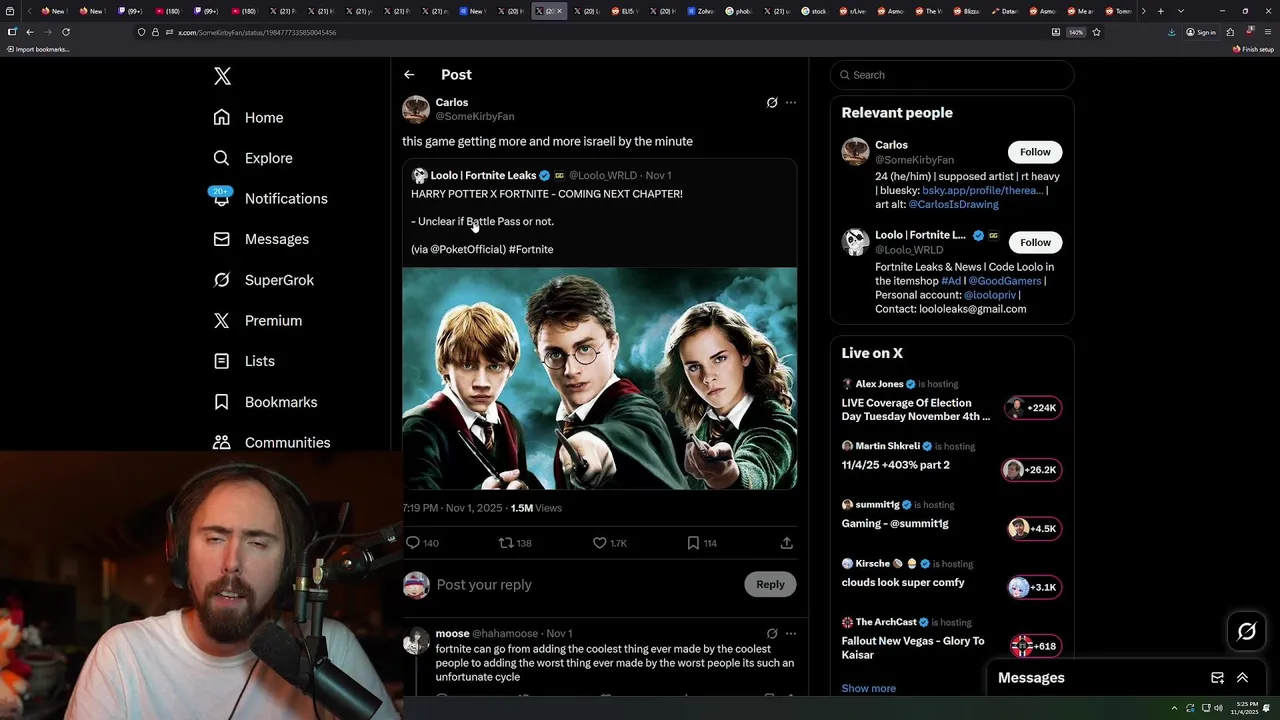
Task: Reload the page in browser toolbar
Action: pos(66,32)
